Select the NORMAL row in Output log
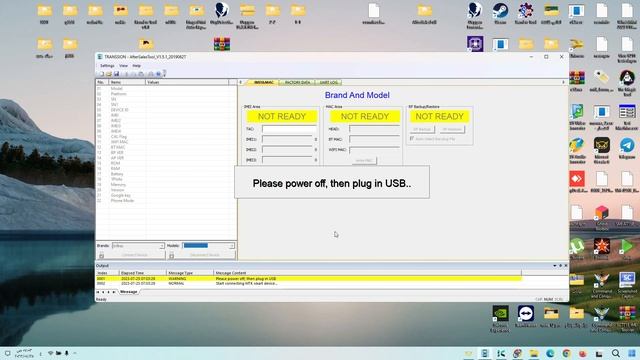640x360 pixels. (309, 283)
